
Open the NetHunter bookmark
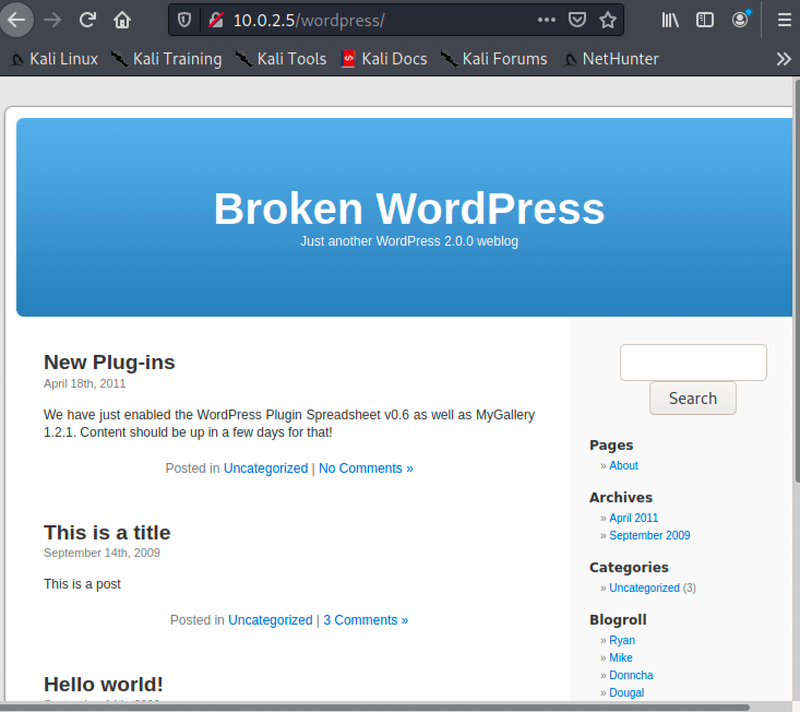pyautogui.click(x=610, y=59)
